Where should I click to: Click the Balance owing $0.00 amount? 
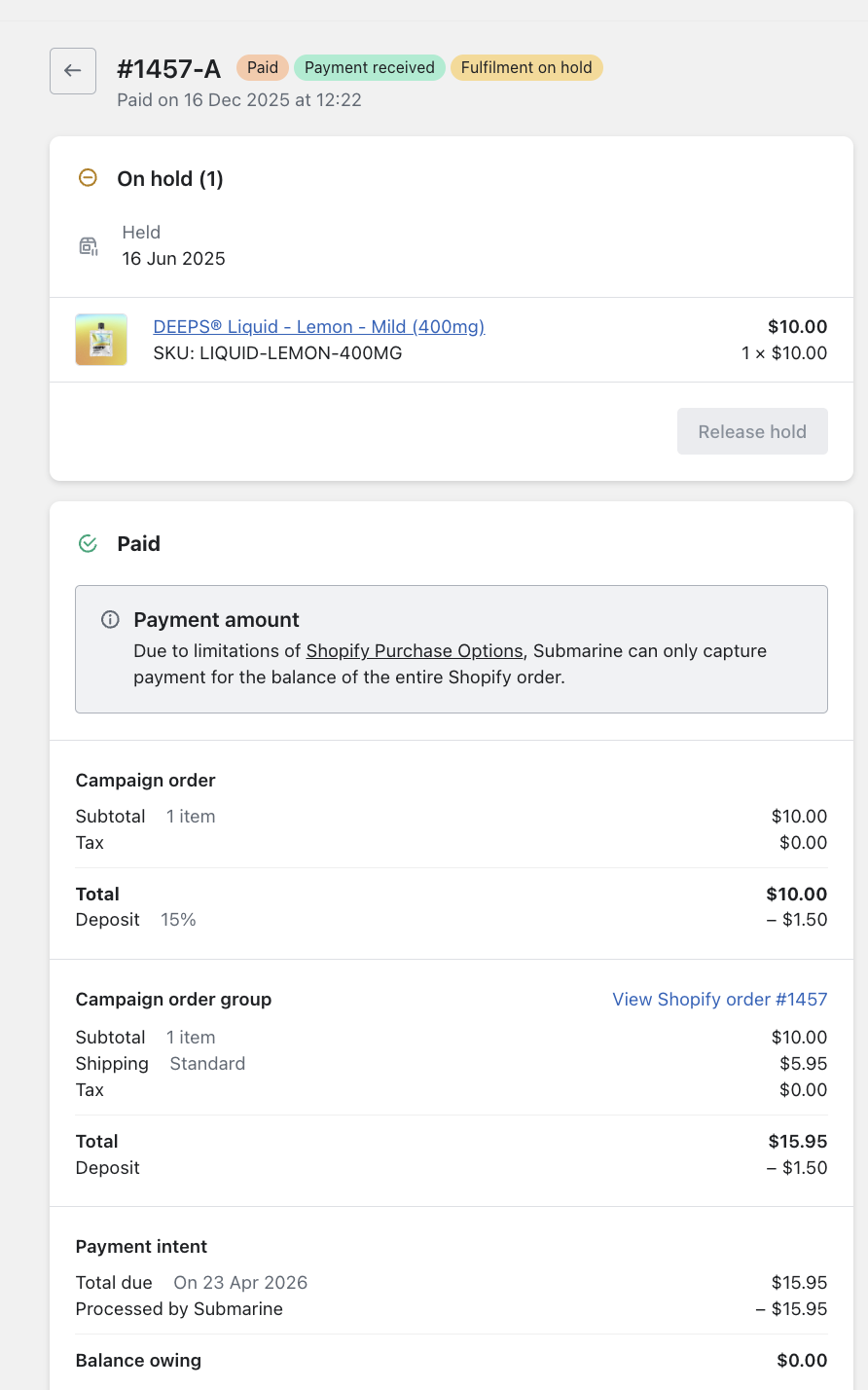coord(802,1361)
